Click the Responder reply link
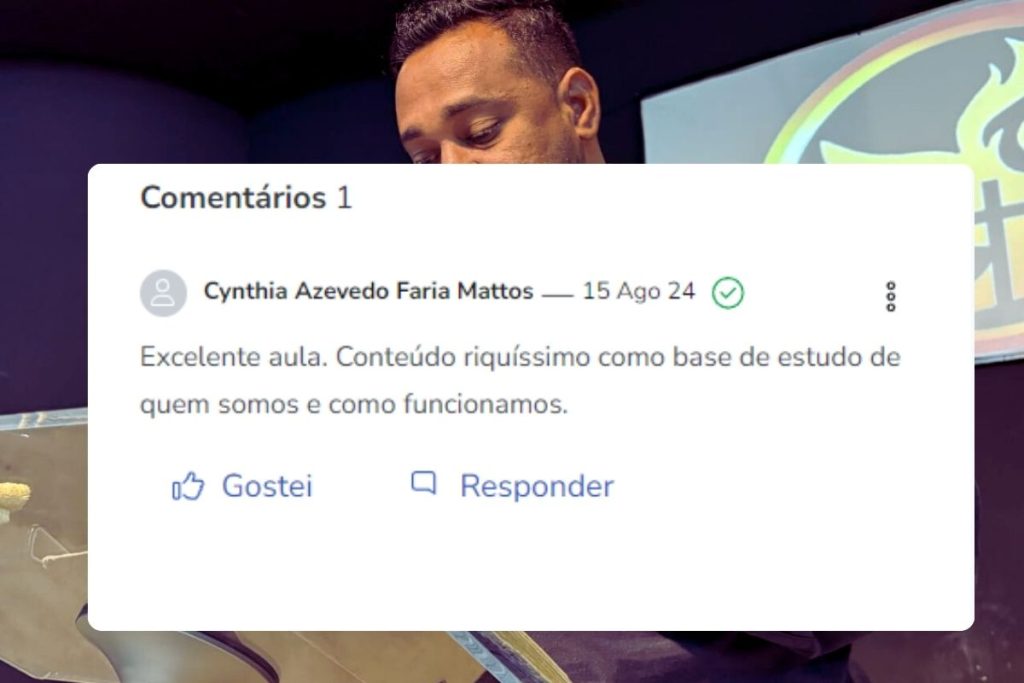The image size is (1024, 683). tap(537, 486)
